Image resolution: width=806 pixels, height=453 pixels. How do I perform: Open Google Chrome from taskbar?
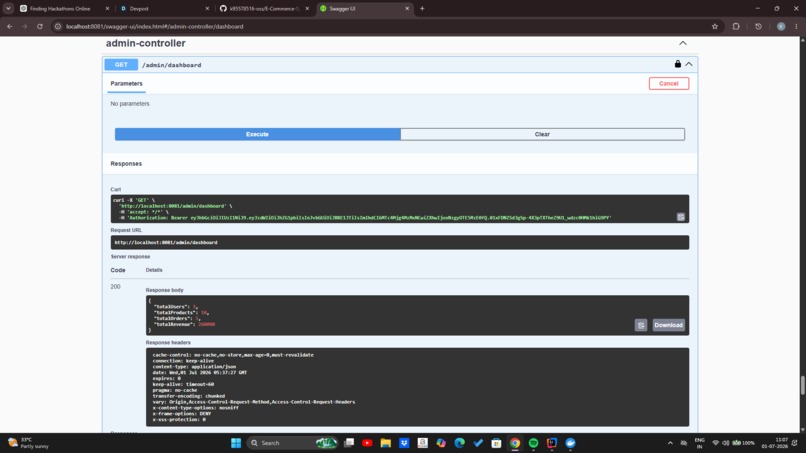(515, 443)
